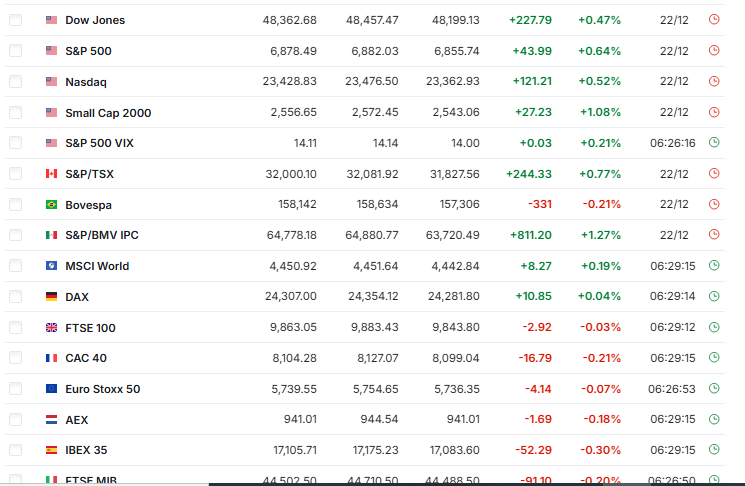This screenshot has width=745, height=486.
Task: Click the red clock icon for S&P/BMV IPC
Action: click(x=714, y=234)
